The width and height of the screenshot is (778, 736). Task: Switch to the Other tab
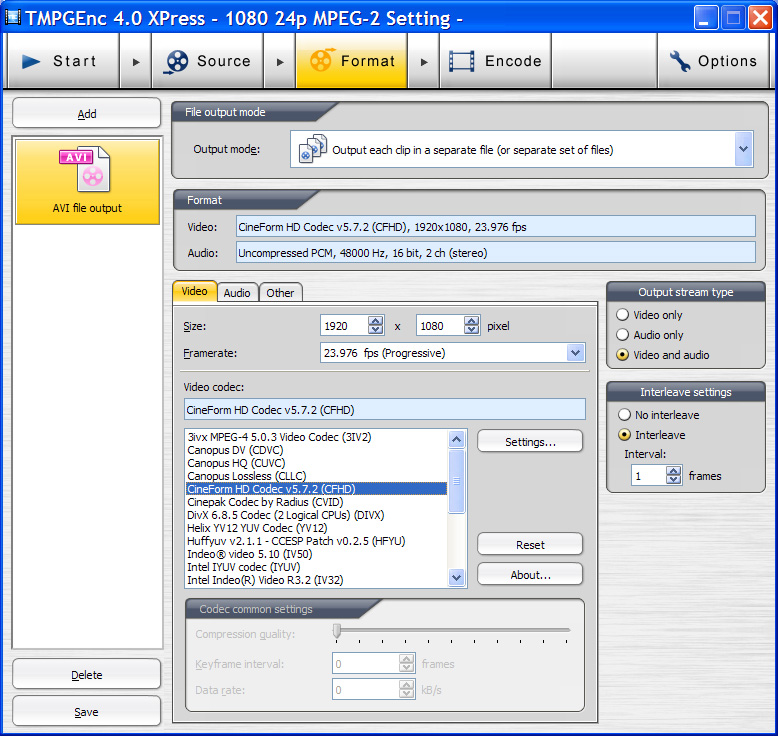pos(280,293)
